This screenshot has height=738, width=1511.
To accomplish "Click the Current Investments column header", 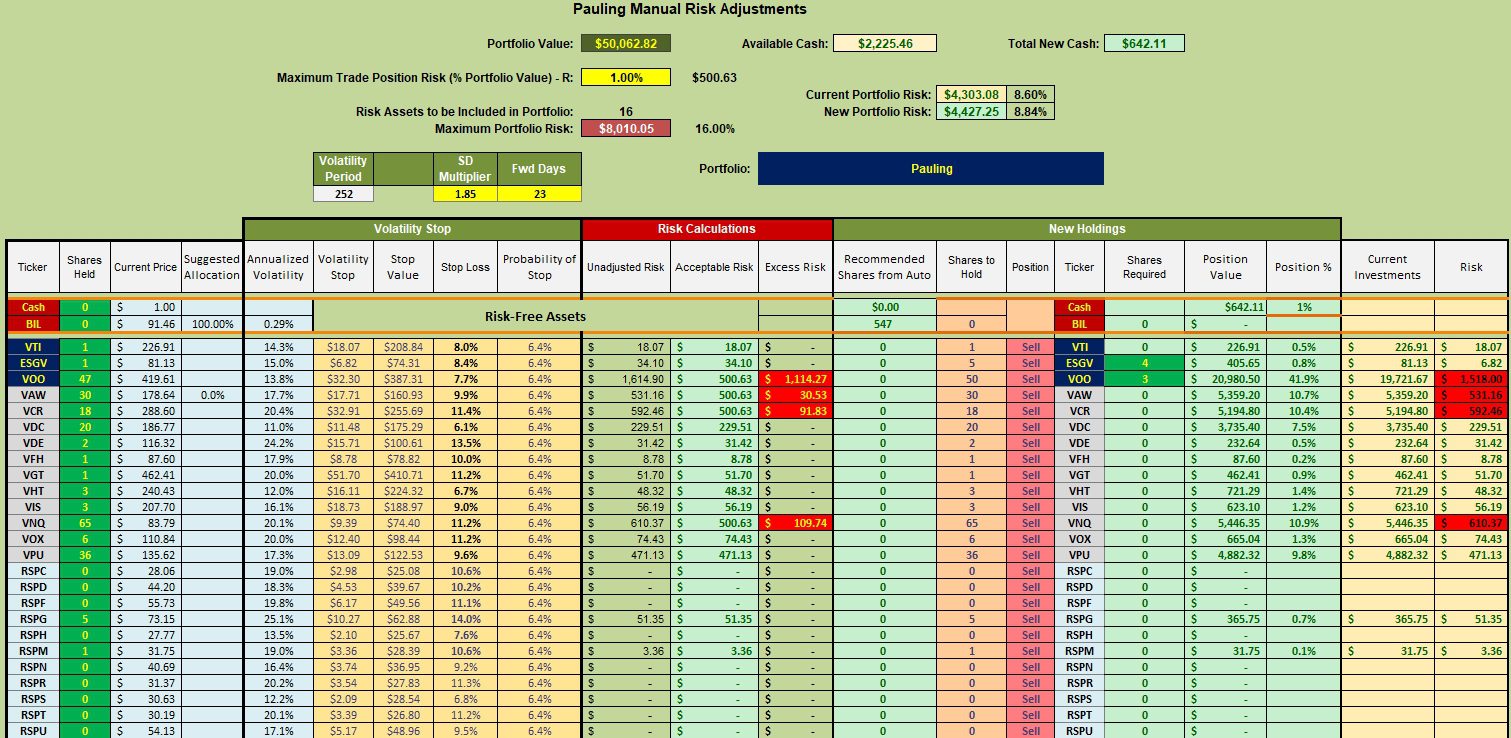I will point(1387,267).
